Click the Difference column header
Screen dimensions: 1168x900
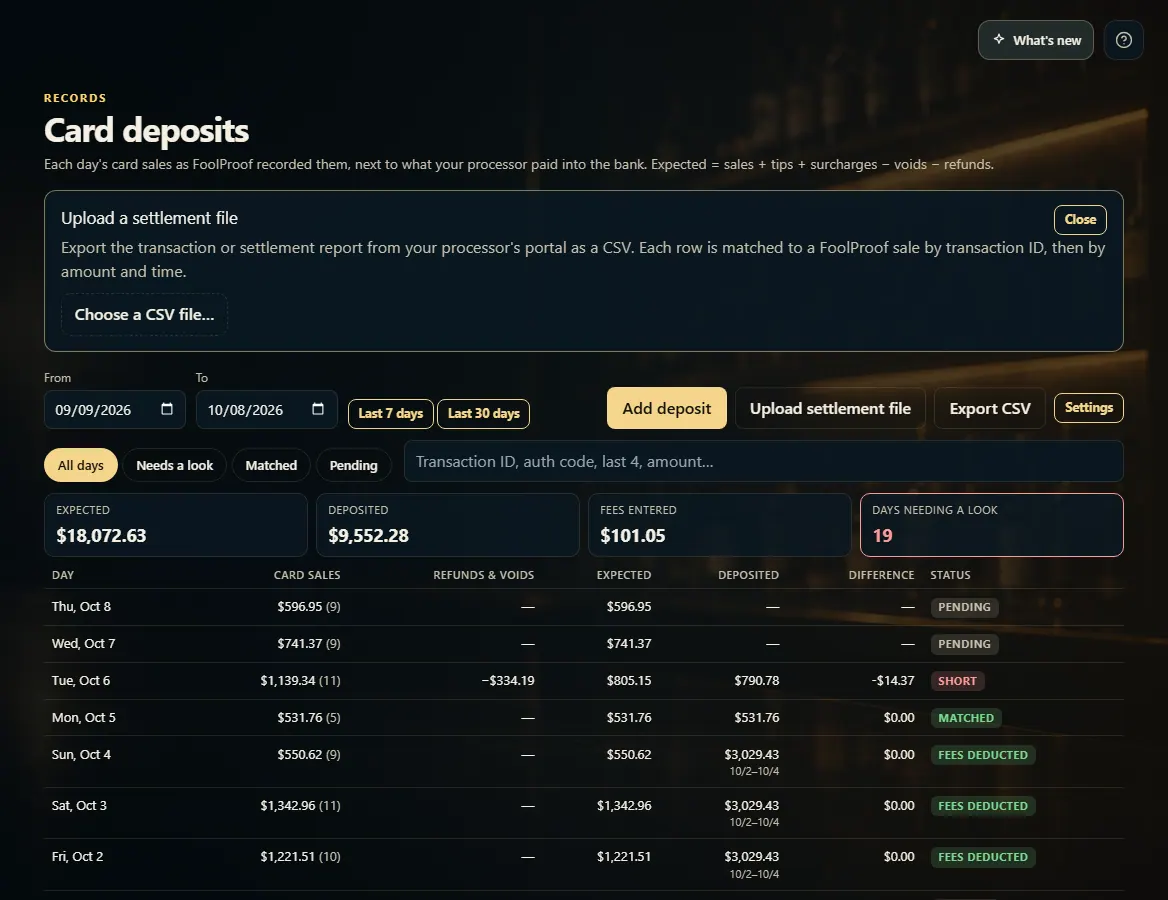[x=881, y=575]
